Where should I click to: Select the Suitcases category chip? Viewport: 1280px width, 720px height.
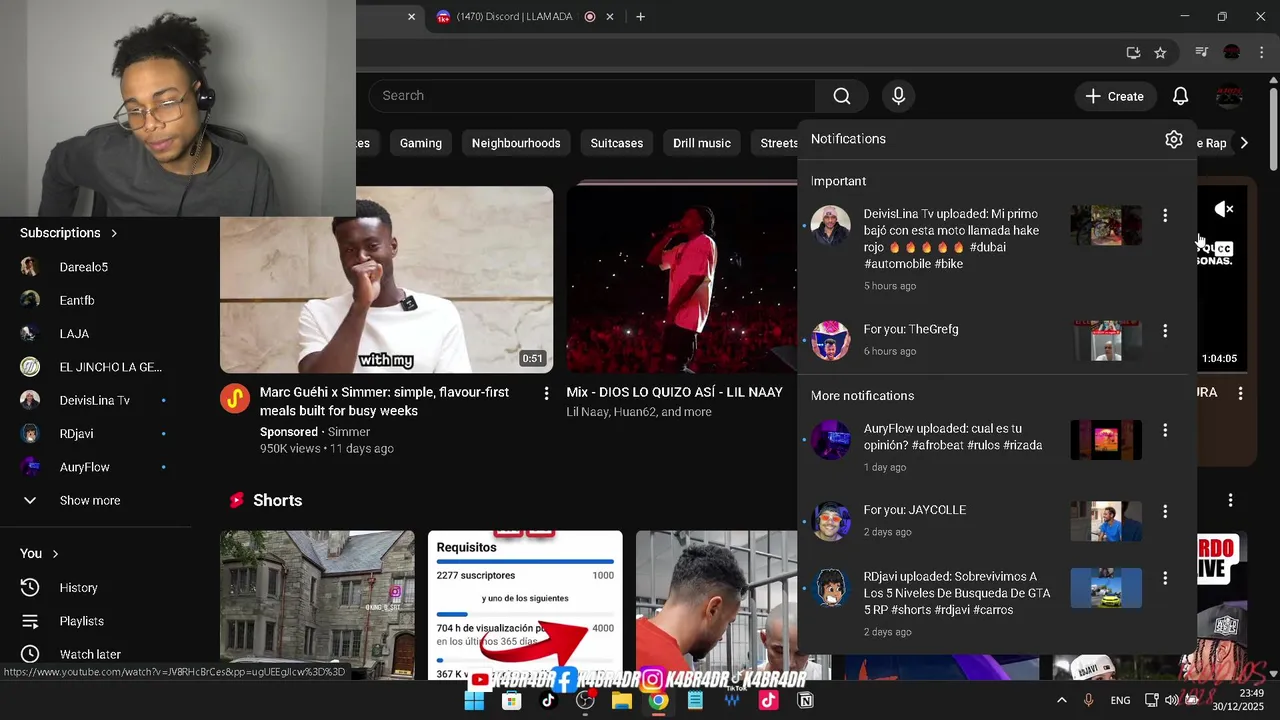[x=617, y=143]
